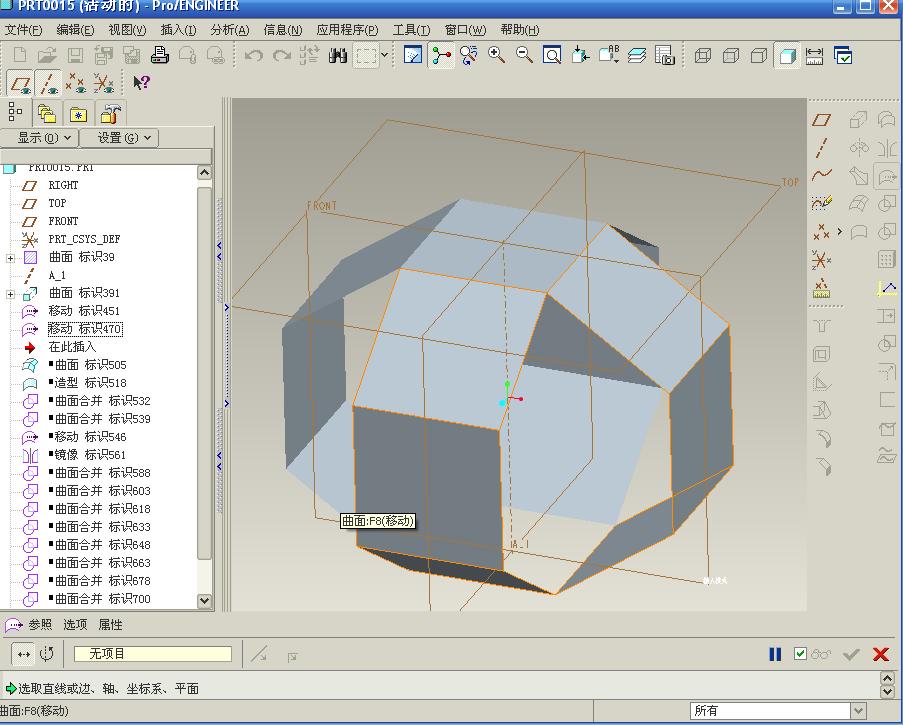Toggle datum plane display
Image resolution: width=903 pixels, height=725 pixels.
click(20, 83)
